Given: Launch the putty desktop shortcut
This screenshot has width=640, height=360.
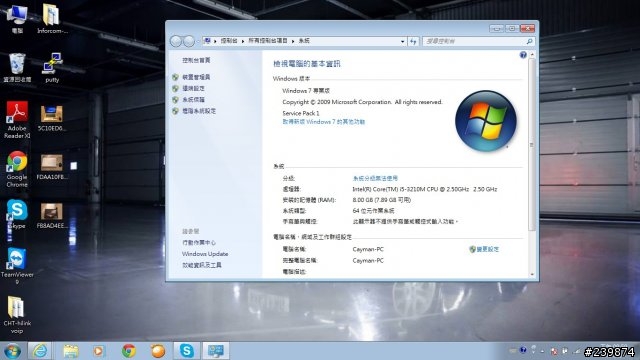Looking at the screenshot, I should [x=52, y=67].
